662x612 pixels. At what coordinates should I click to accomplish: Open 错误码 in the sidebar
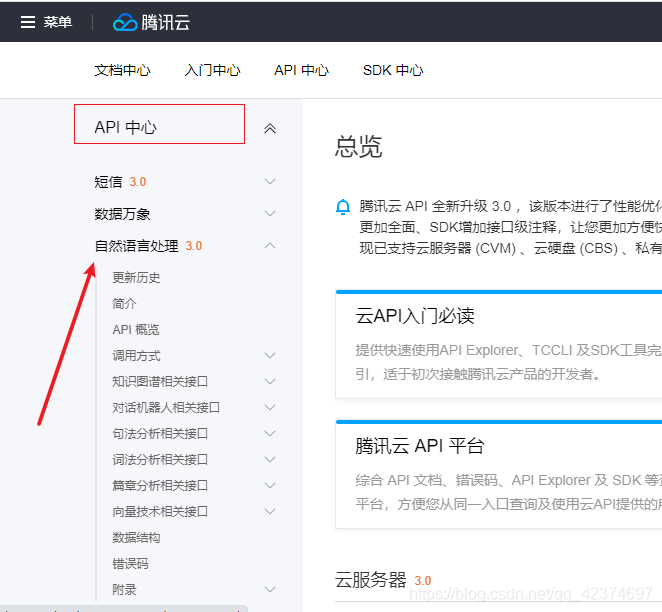pyautogui.click(x=130, y=564)
